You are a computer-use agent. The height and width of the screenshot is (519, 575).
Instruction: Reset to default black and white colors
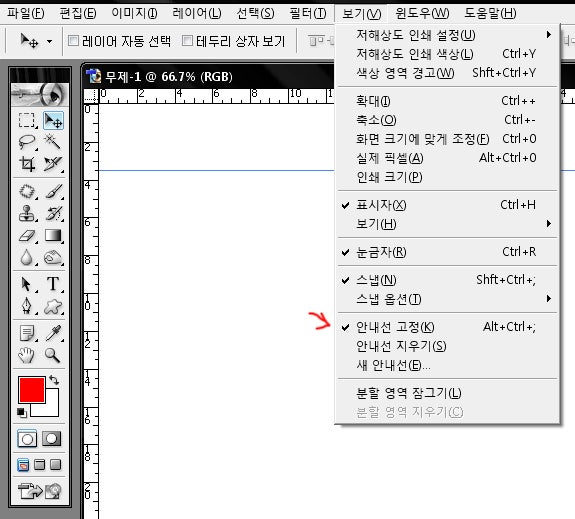tap(22, 412)
